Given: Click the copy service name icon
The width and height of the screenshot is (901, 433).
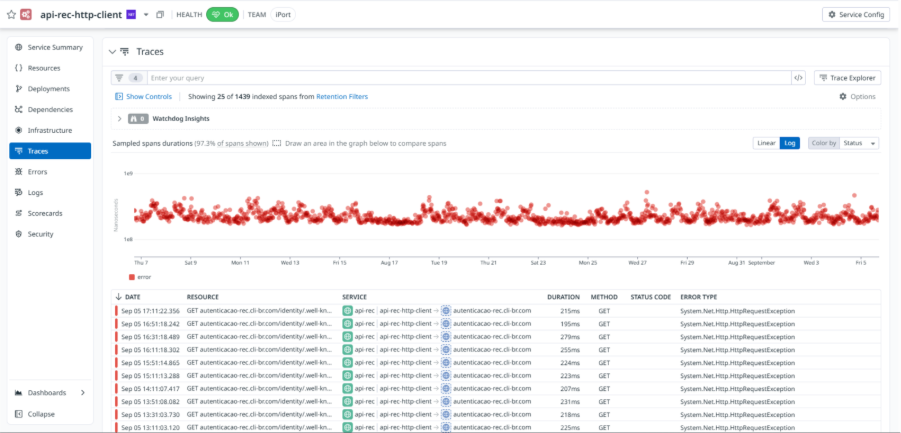Looking at the screenshot, I should click(160, 15).
